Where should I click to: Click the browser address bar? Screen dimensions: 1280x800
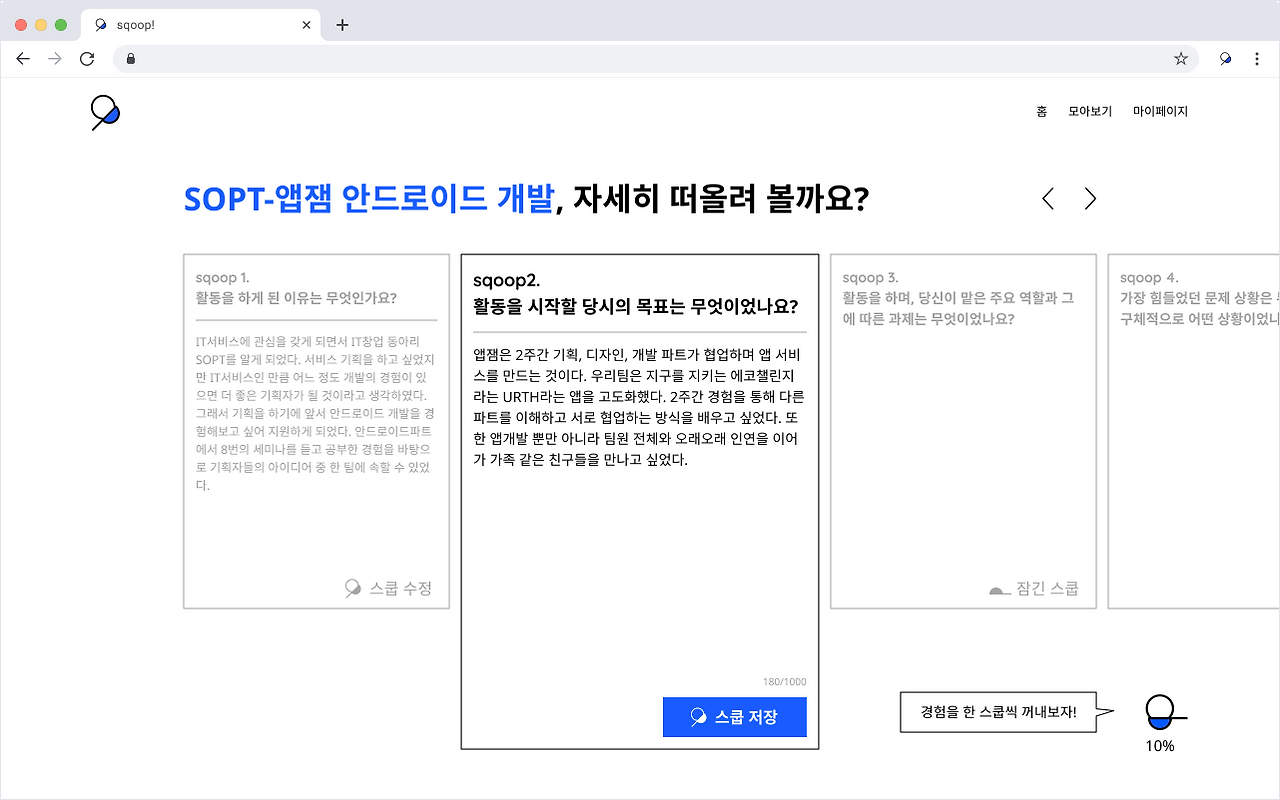pyautogui.click(x=656, y=59)
